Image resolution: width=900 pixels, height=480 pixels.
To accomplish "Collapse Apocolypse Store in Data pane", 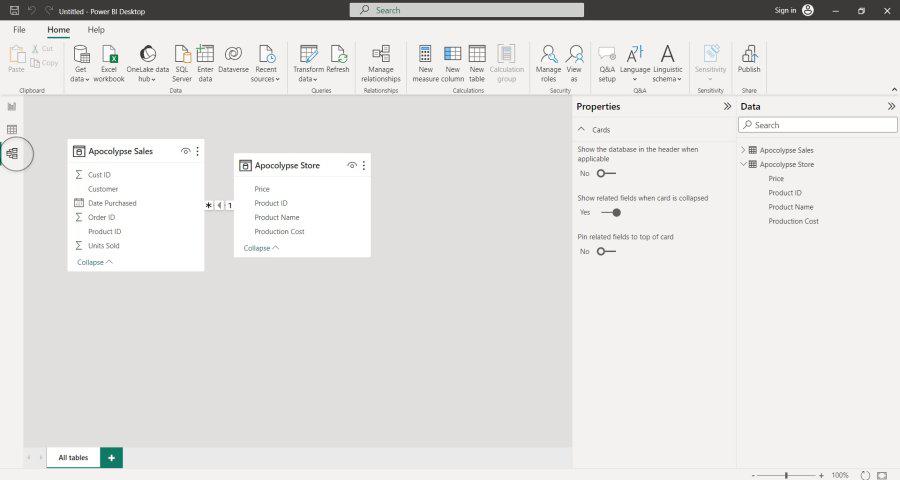I will click(x=743, y=164).
